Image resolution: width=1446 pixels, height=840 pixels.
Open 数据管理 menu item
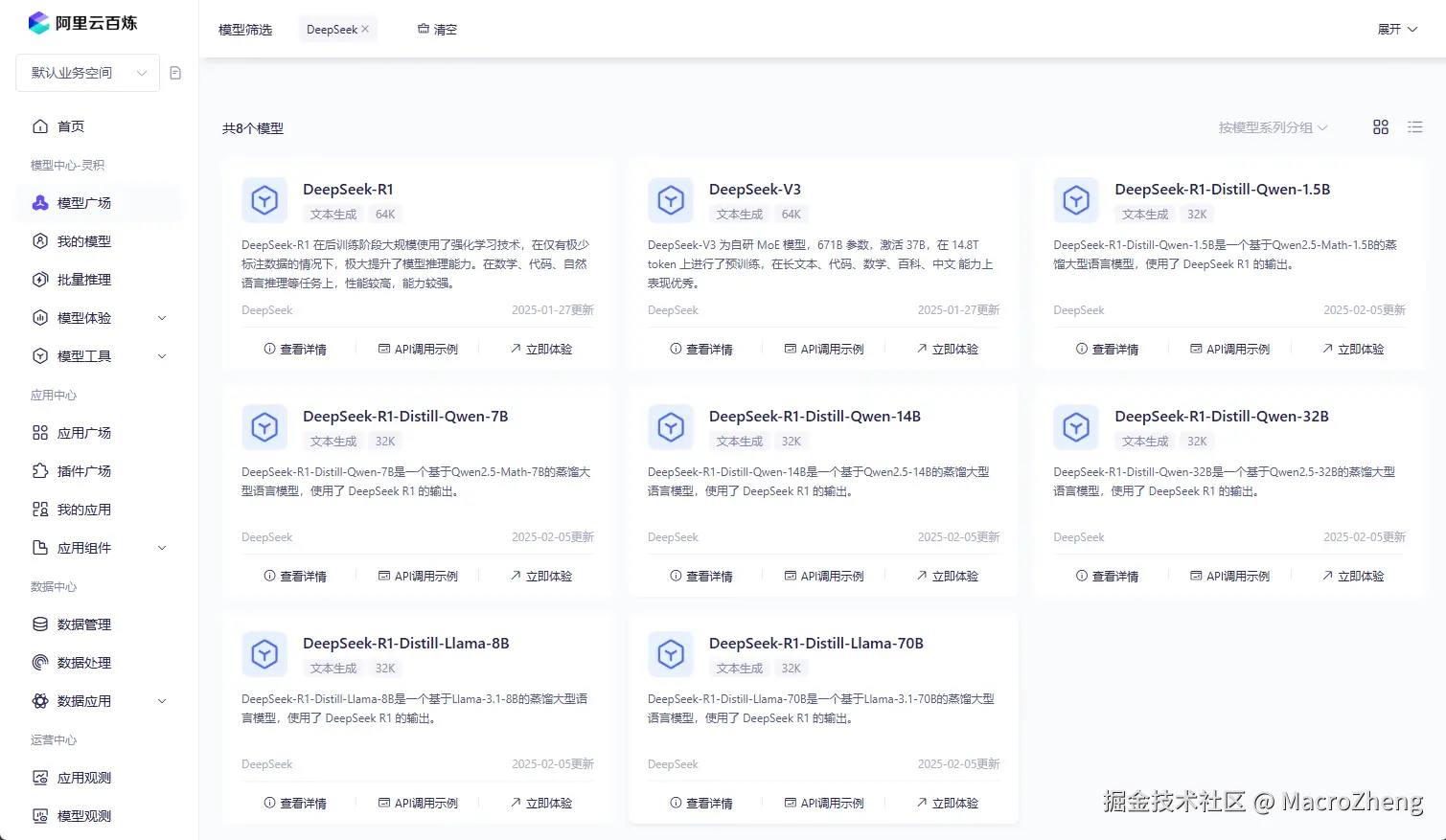(99, 624)
